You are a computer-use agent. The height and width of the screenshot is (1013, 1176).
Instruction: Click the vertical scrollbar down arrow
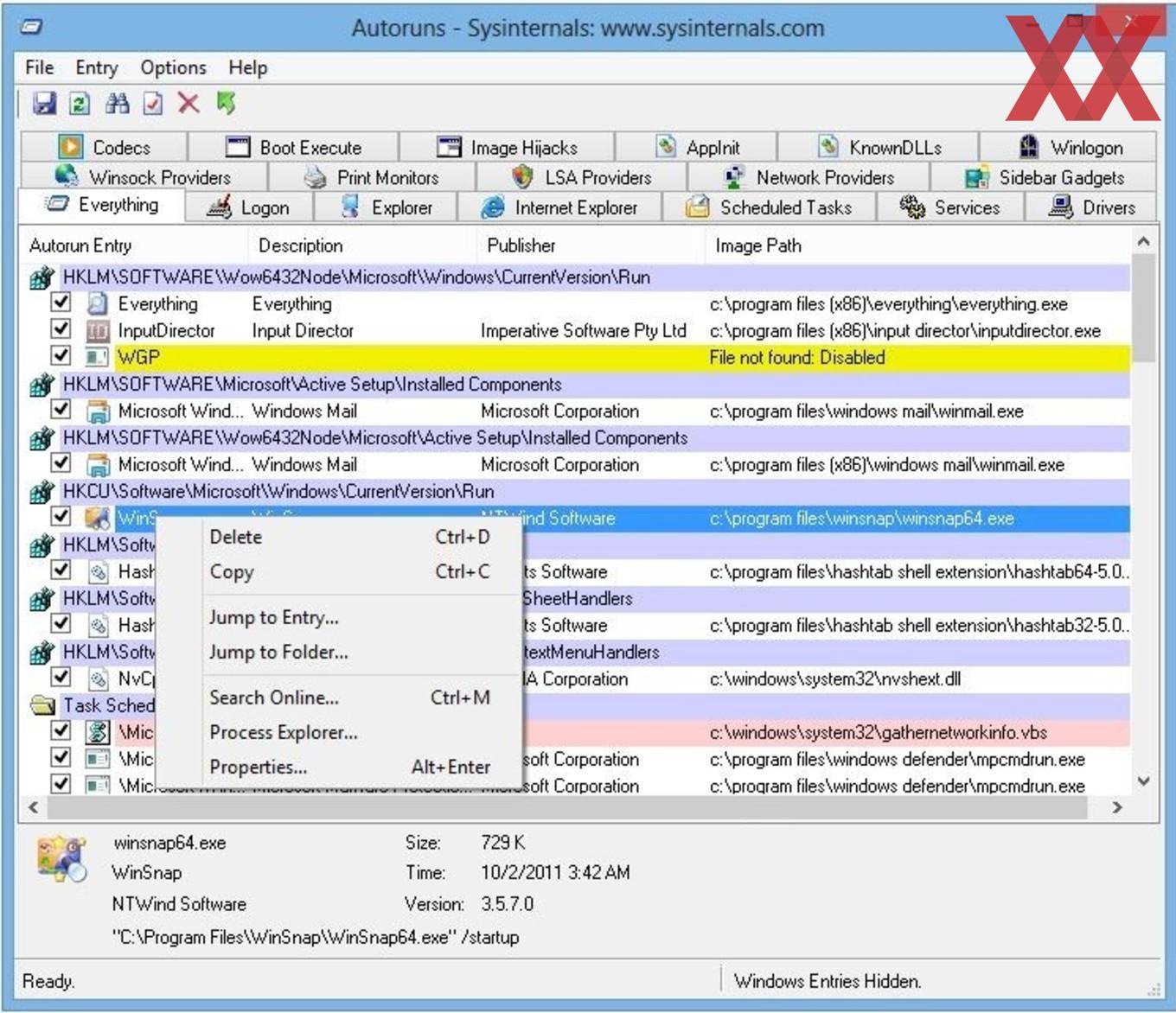[1143, 781]
